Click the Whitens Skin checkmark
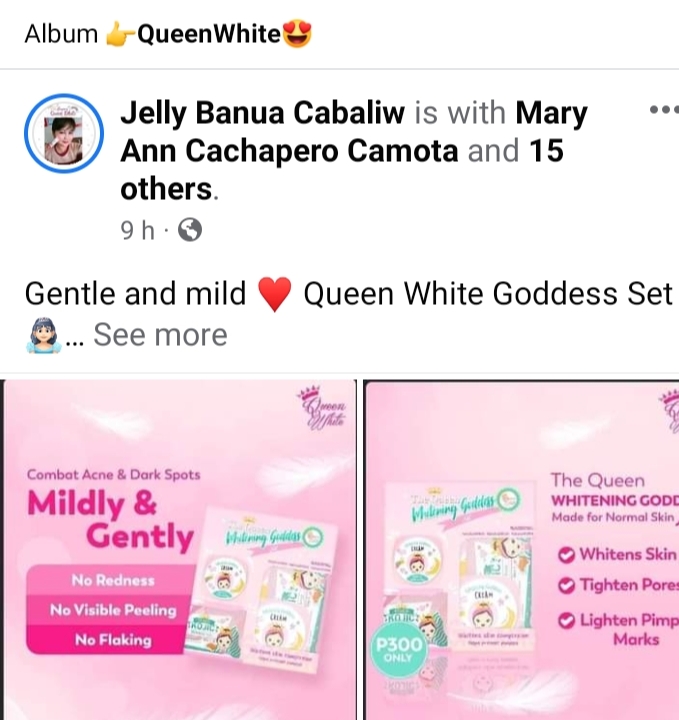 [567, 555]
